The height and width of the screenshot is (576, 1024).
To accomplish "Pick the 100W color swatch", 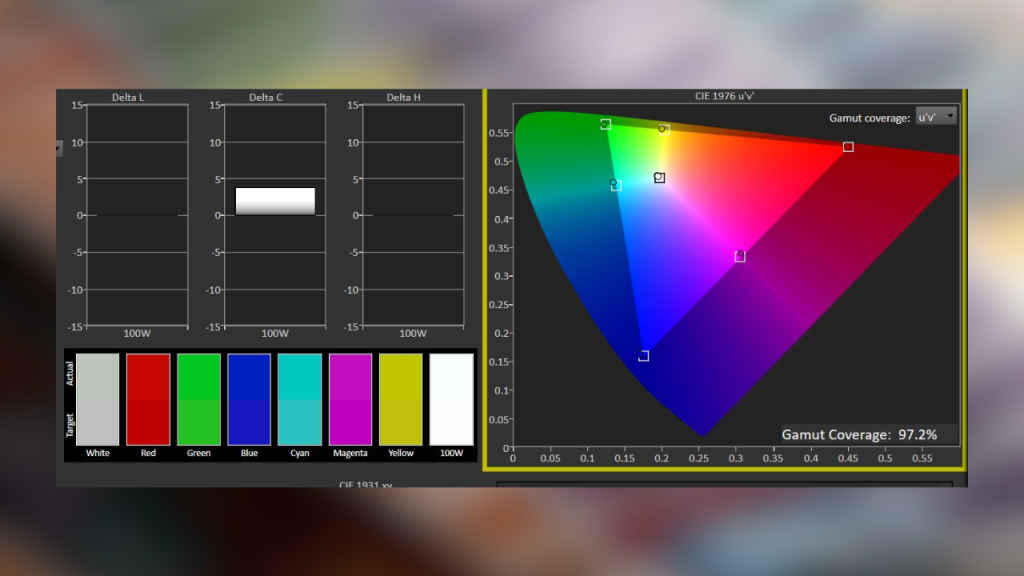I will pyautogui.click(x=451, y=399).
